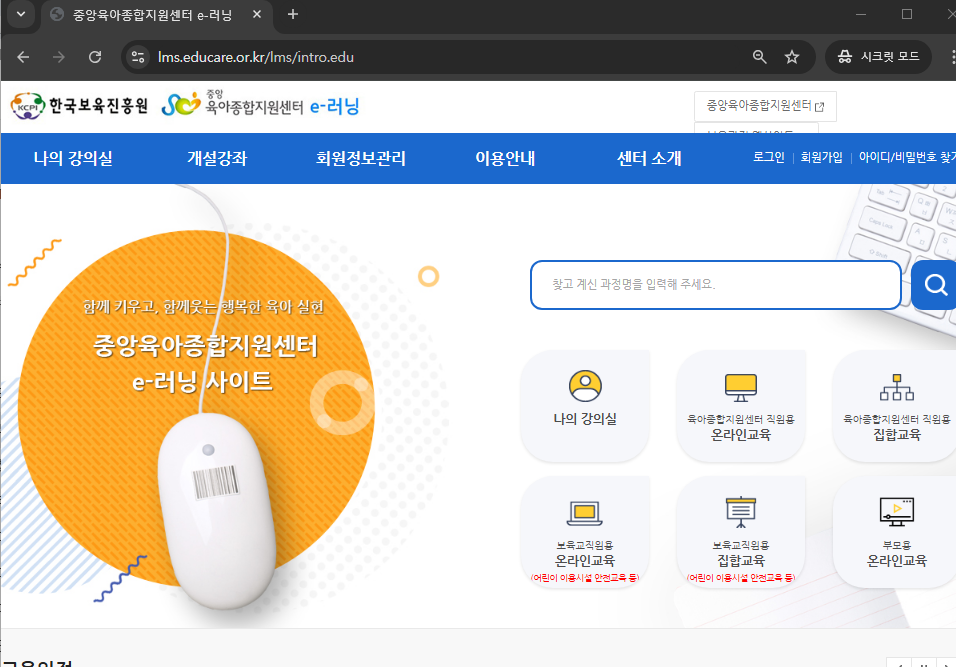
Task: Select the 나의 강의실 person icon
Action: [x=585, y=388]
